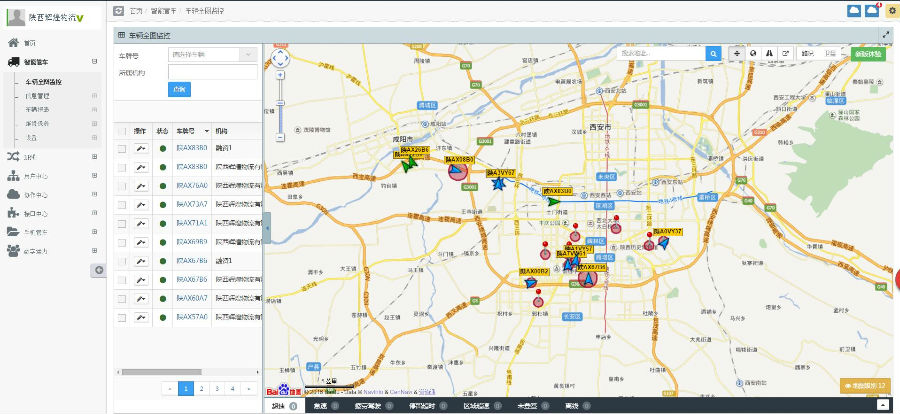The width and height of the screenshot is (900, 414).
Task: Tick the select-all checkbox in table header
Action: (122, 131)
